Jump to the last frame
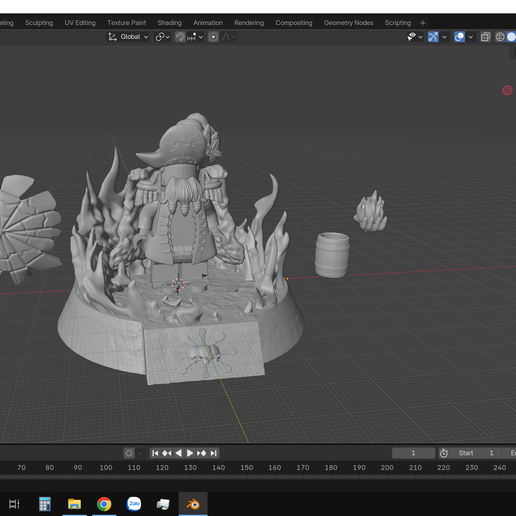This screenshot has width=516, height=516. coord(214,453)
